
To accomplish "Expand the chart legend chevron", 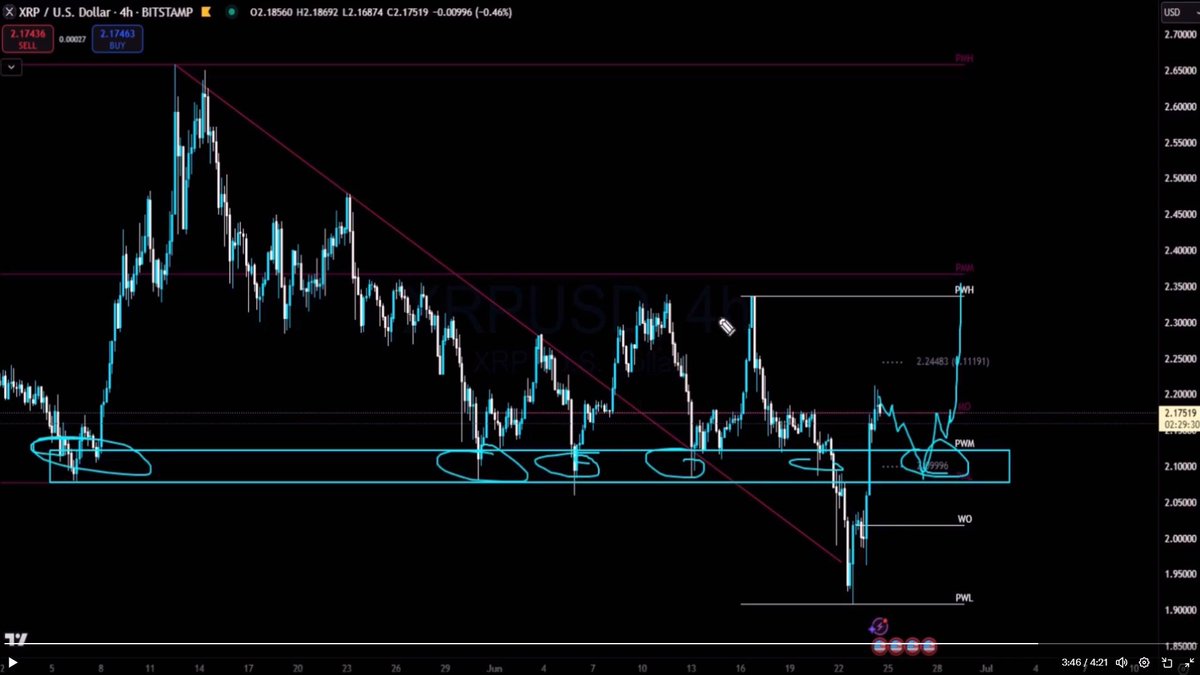I will click(x=10, y=67).
